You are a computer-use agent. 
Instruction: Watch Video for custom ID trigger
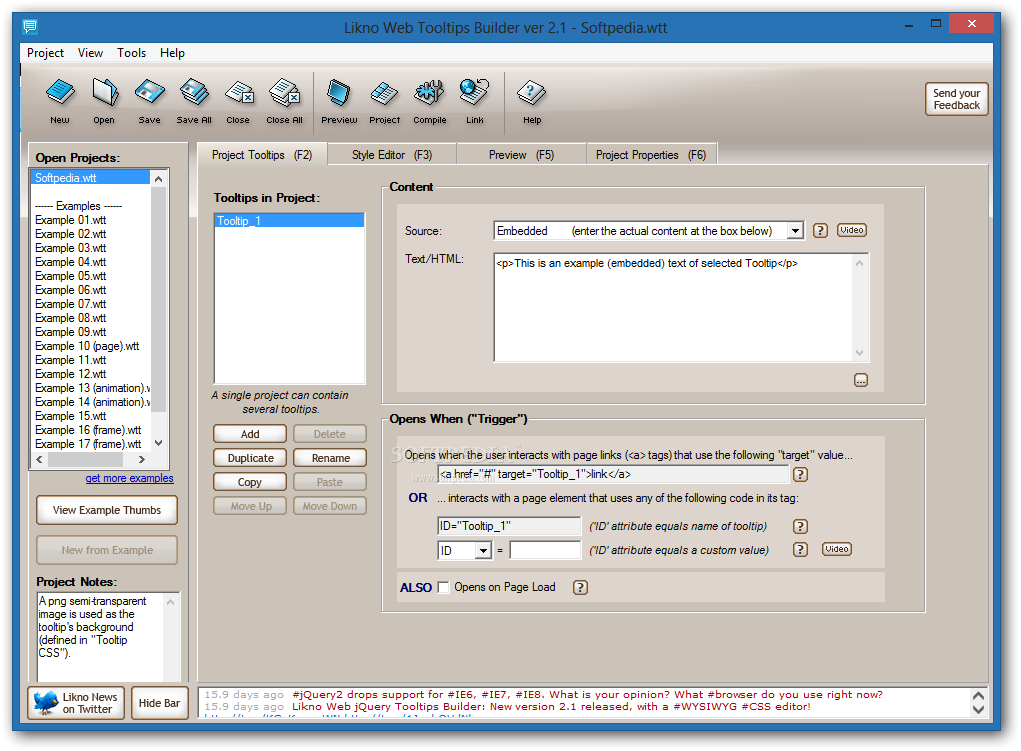click(x=837, y=549)
